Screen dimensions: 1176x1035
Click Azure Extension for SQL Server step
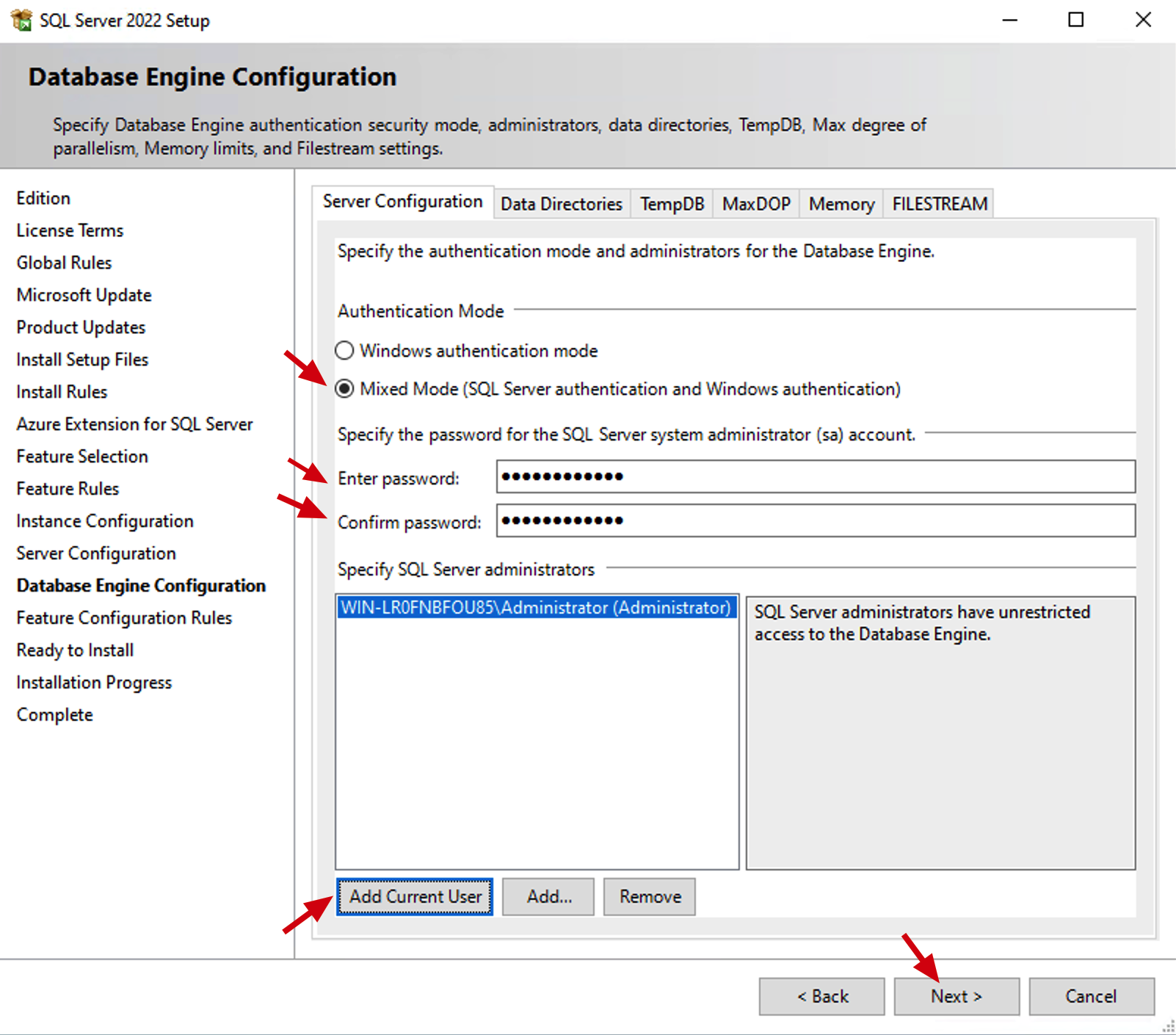135,424
